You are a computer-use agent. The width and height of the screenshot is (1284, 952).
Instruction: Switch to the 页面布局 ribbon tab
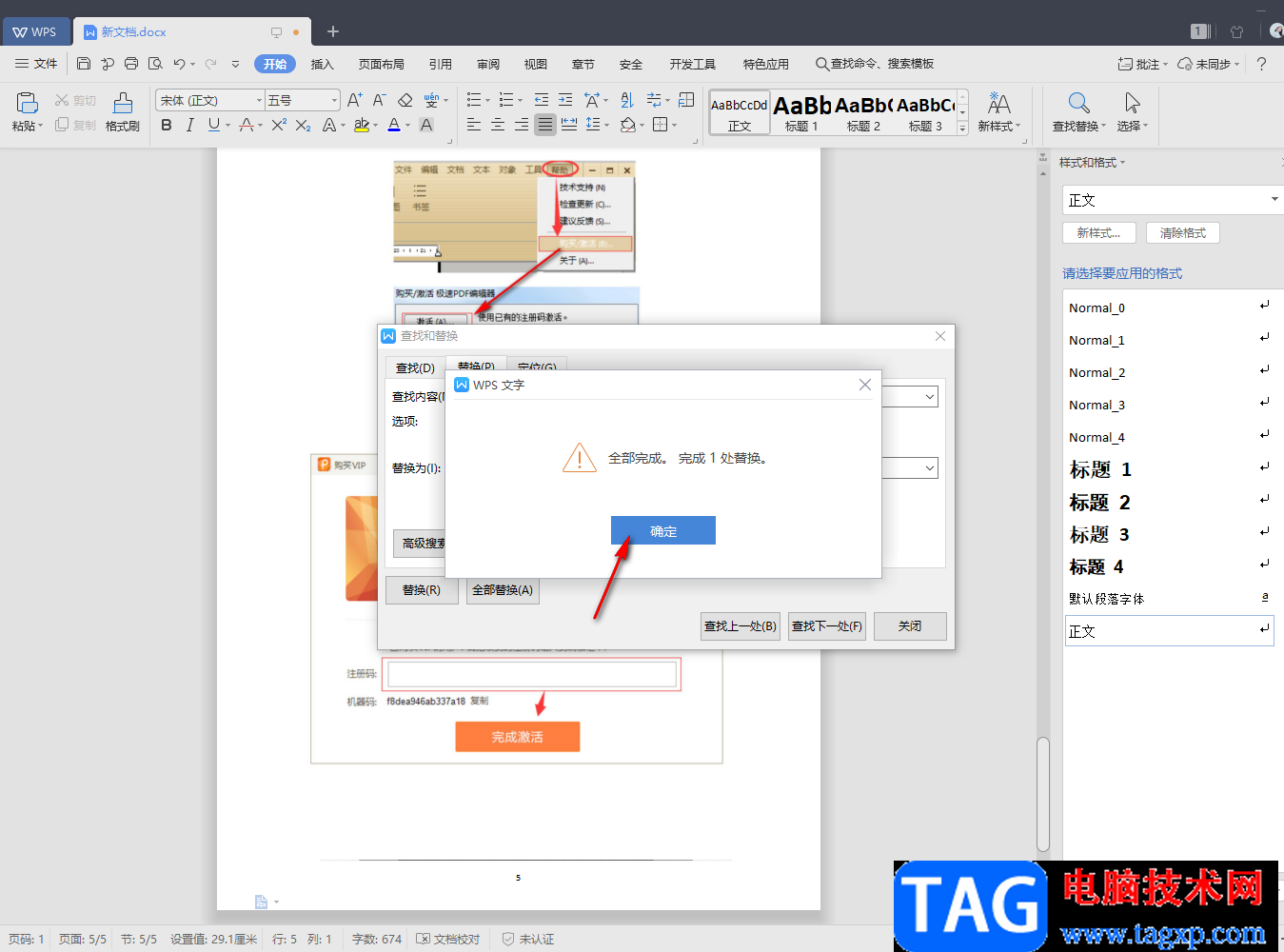pyautogui.click(x=382, y=64)
